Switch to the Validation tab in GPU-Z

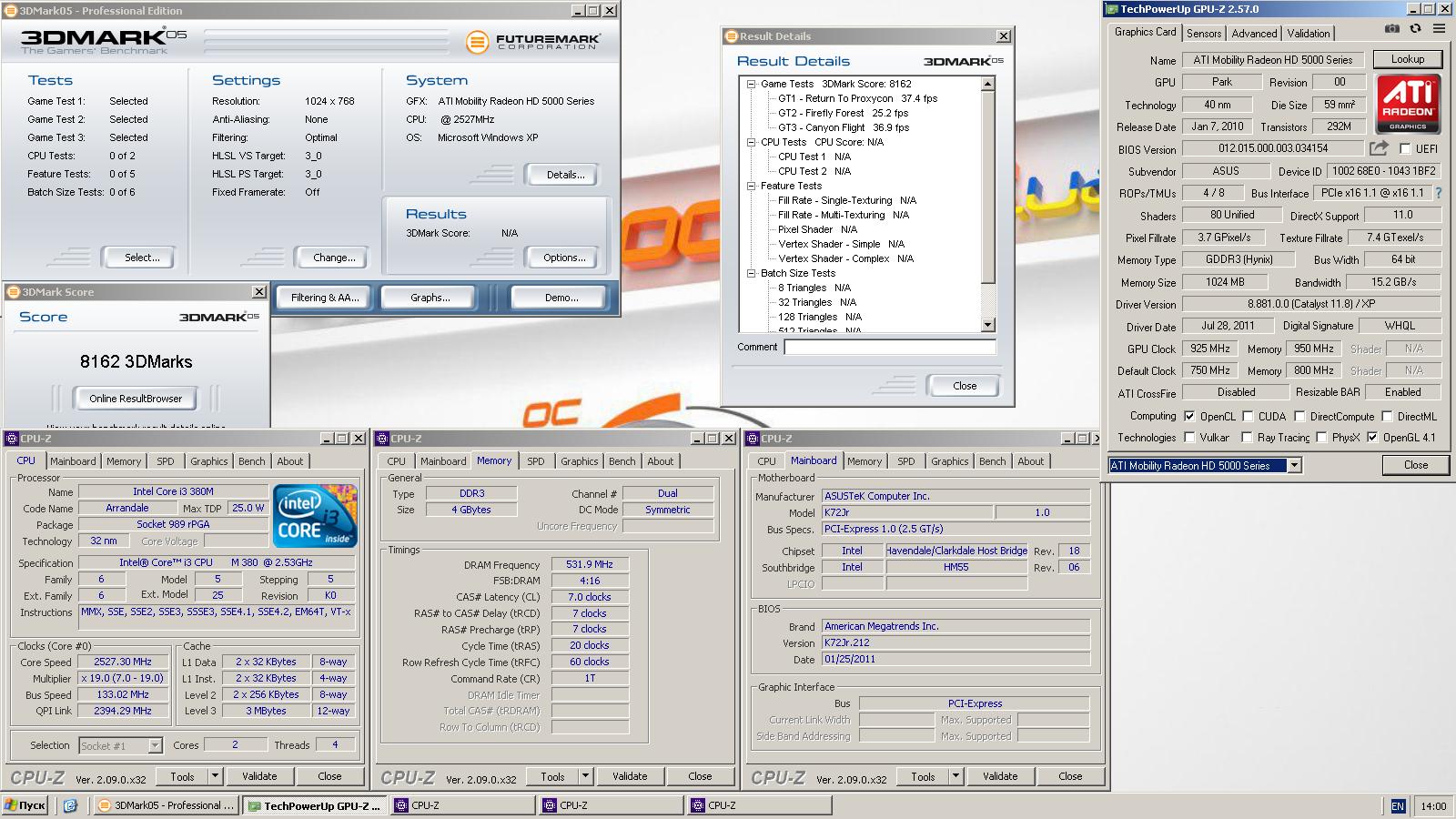coord(1309,33)
